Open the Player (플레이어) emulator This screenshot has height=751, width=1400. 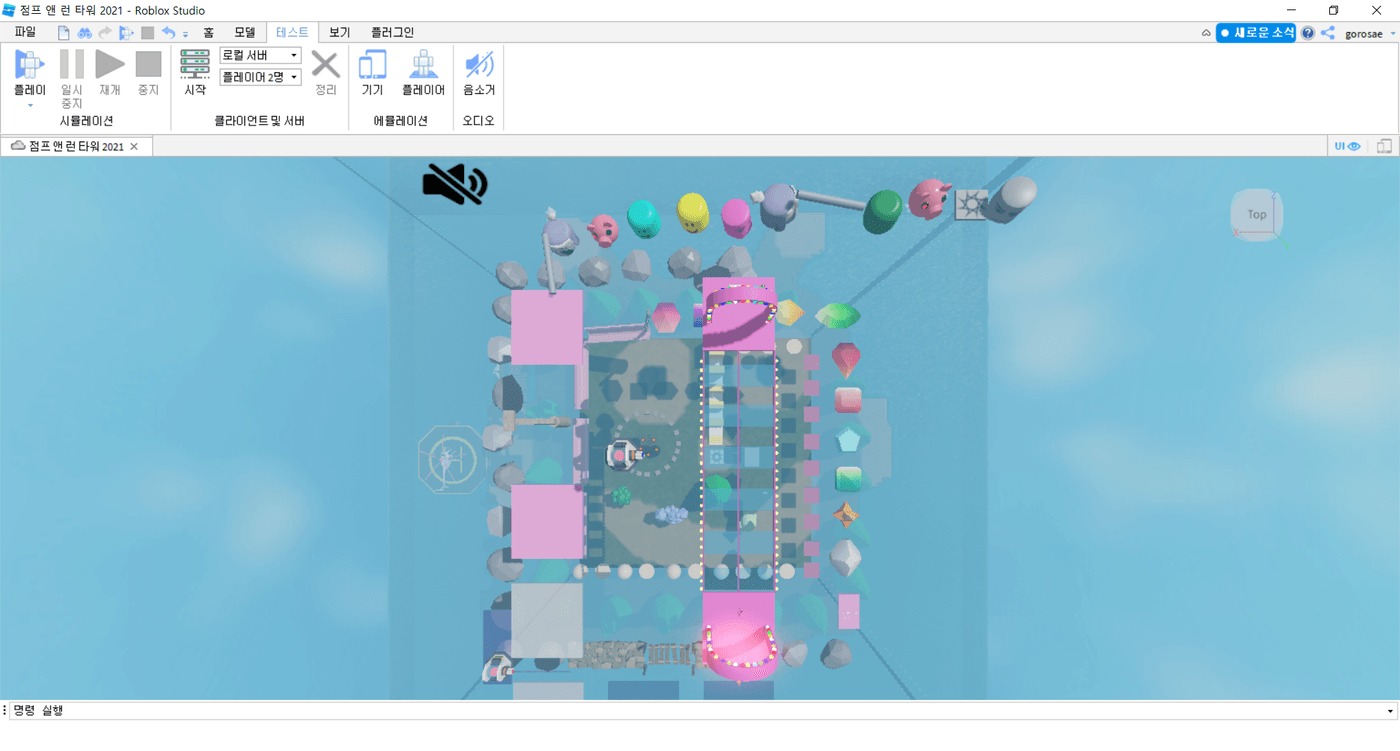pos(423,72)
